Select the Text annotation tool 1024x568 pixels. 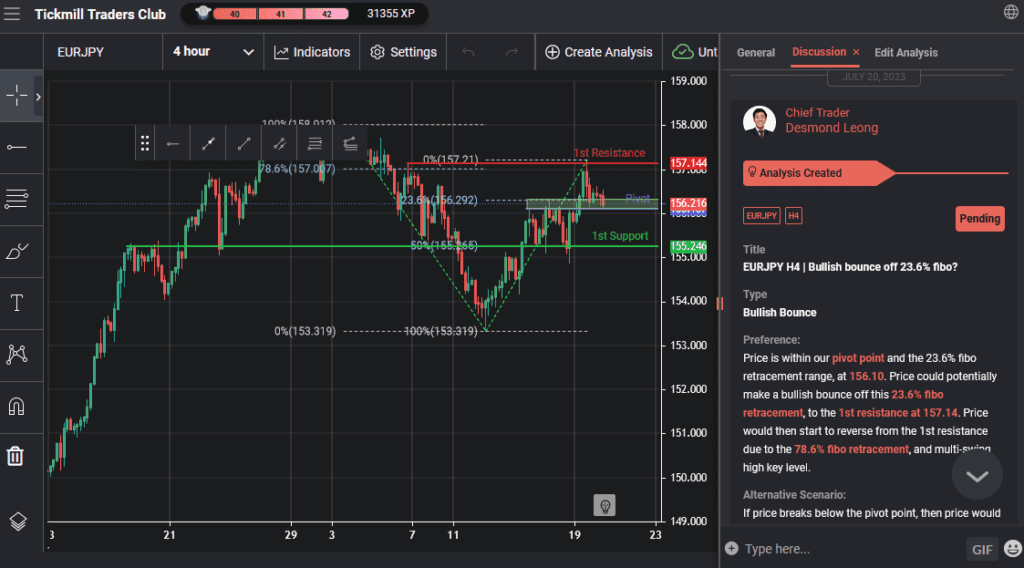pyautogui.click(x=16, y=303)
